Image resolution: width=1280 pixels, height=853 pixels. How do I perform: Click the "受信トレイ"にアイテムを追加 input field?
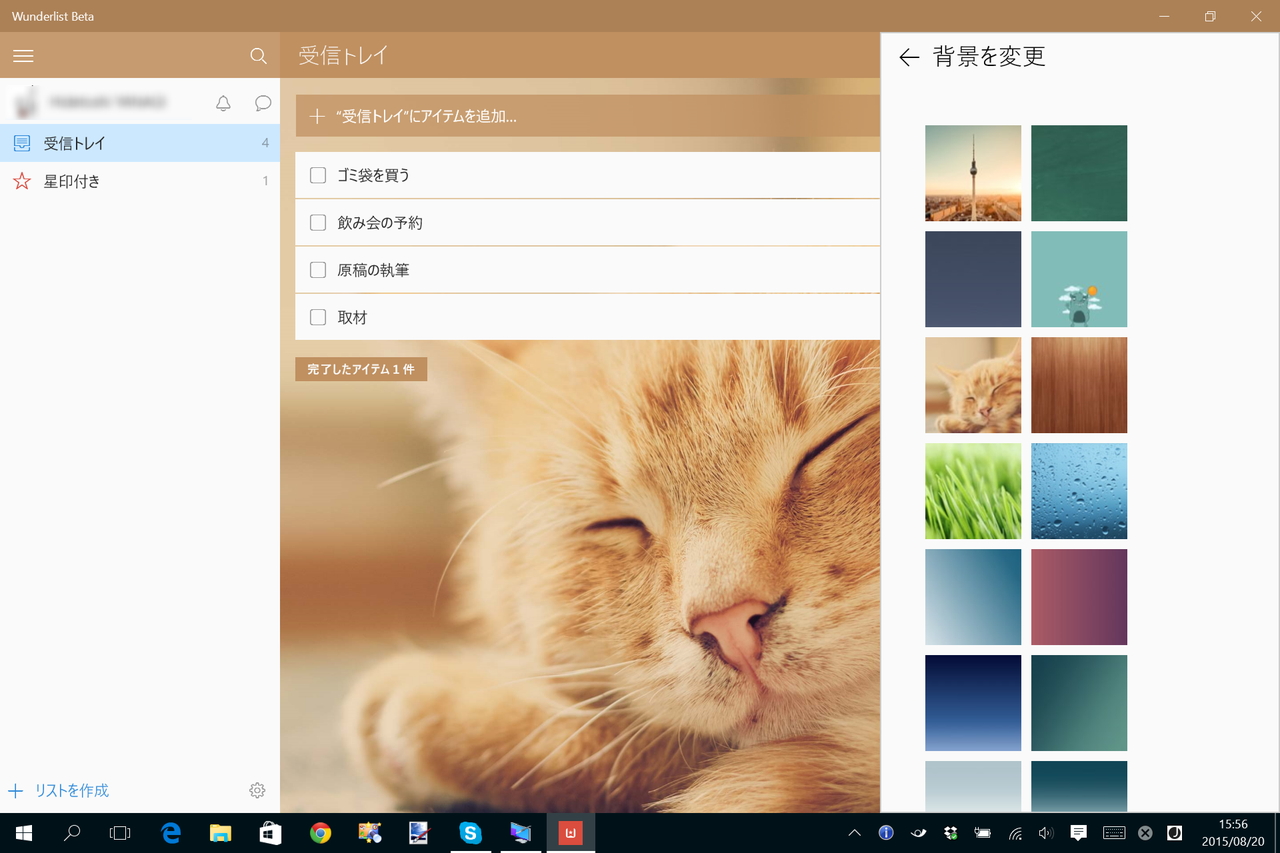point(588,116)
